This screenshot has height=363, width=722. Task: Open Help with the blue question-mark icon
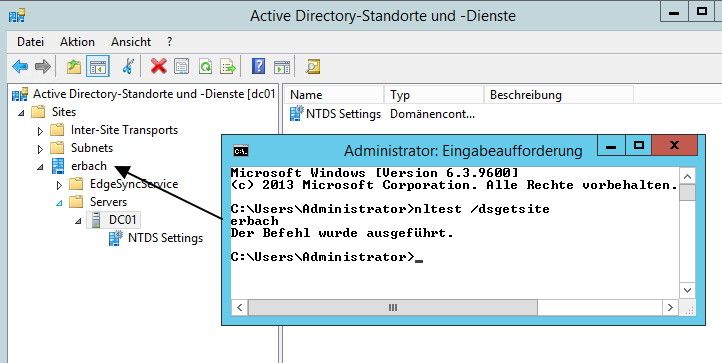tap(258, 67)
